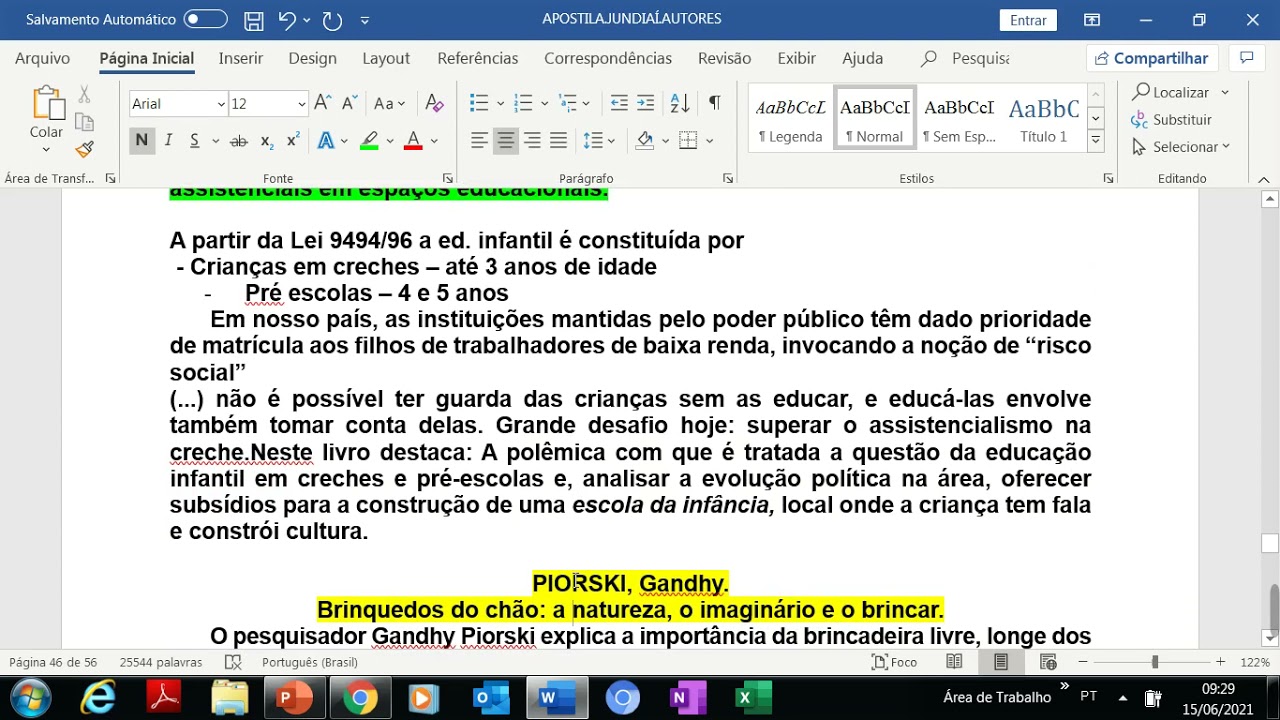Image resolution: width=1280 pixels, height=720 pixels.
Task: Open the Revisão tab
Action: 725,59
